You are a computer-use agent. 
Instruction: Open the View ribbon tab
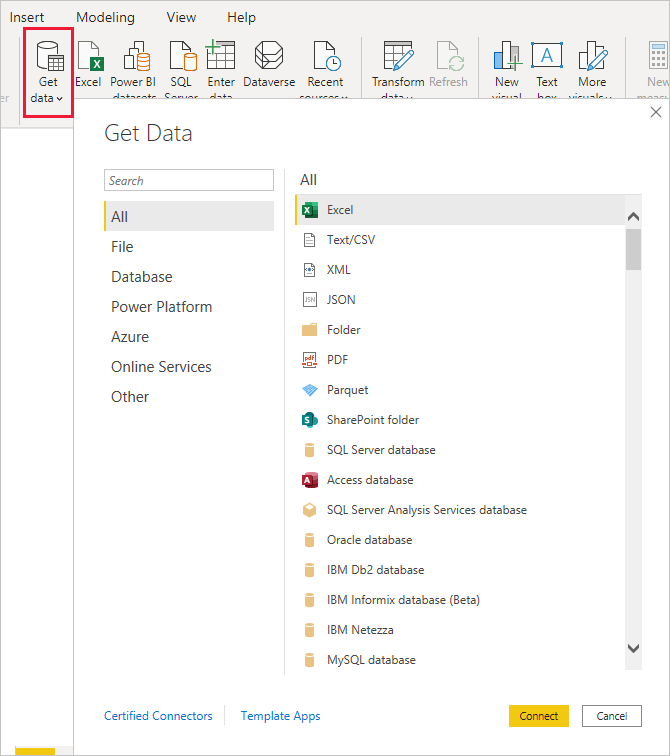181,17
